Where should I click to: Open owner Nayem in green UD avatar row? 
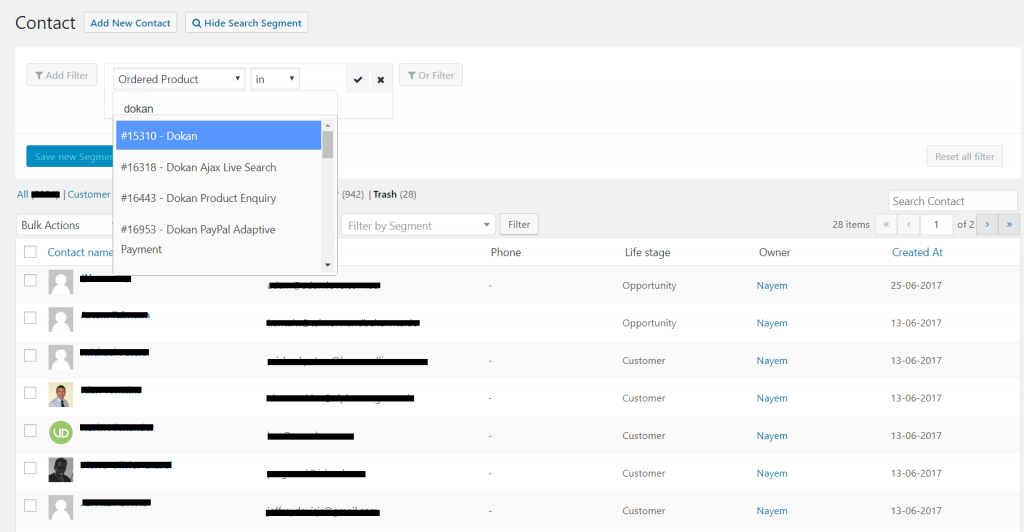coord(772,435)
